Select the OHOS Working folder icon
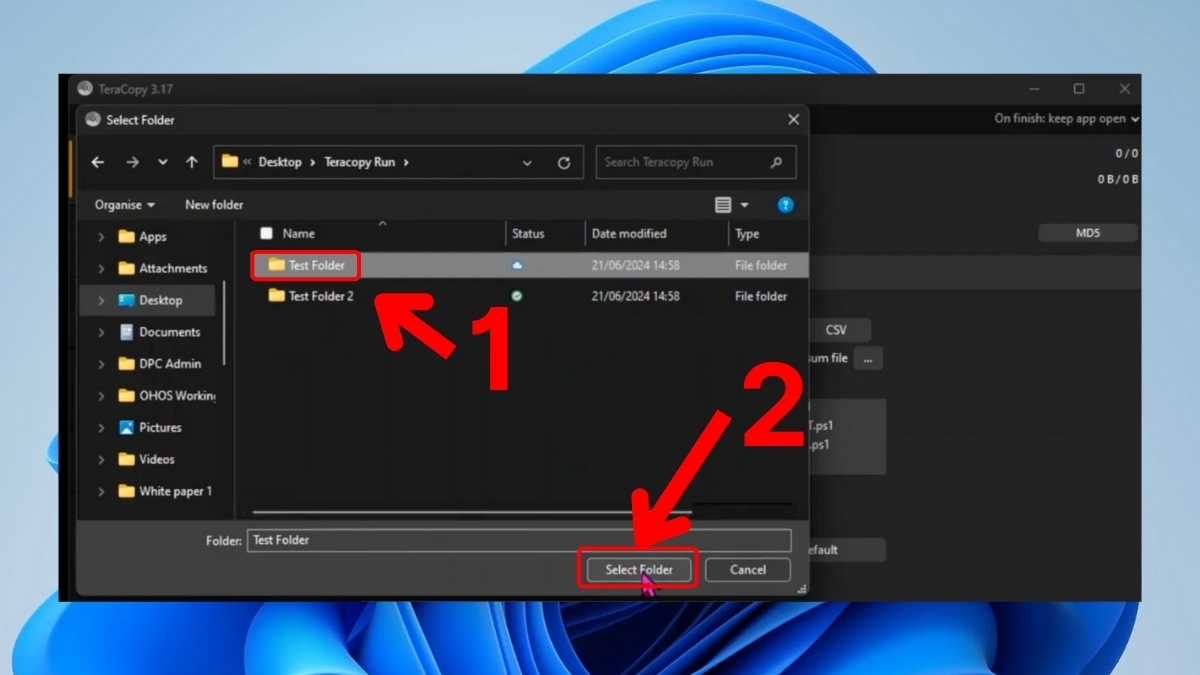 point(126,395)
